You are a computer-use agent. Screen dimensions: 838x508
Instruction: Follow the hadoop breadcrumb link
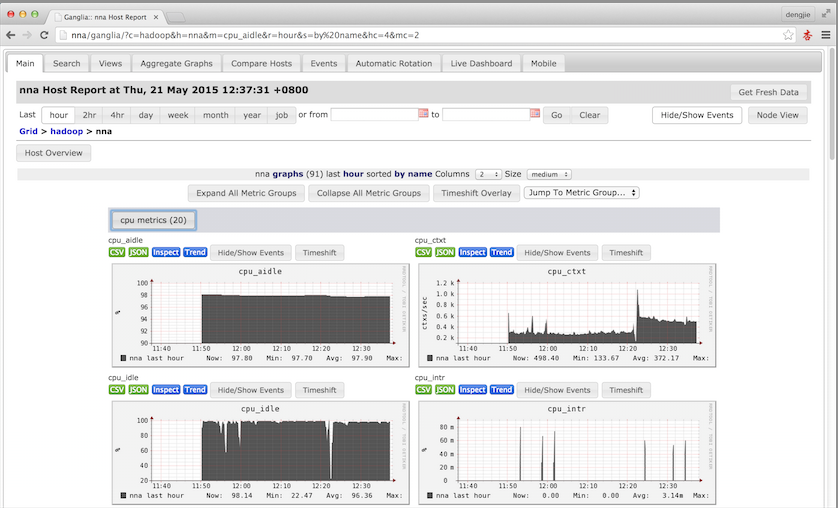tap(66, 131)
